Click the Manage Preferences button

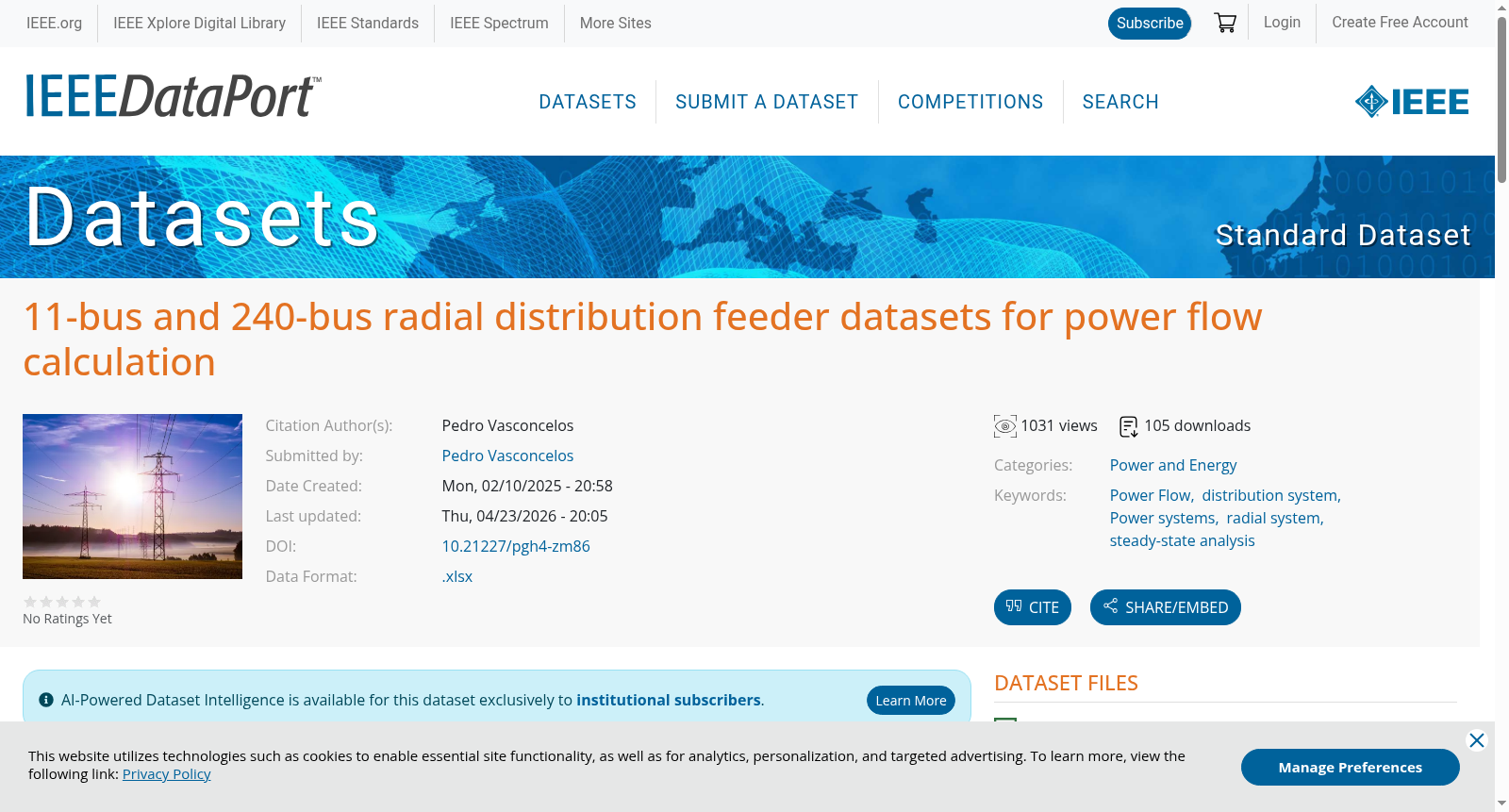(x=1351, y=768)
